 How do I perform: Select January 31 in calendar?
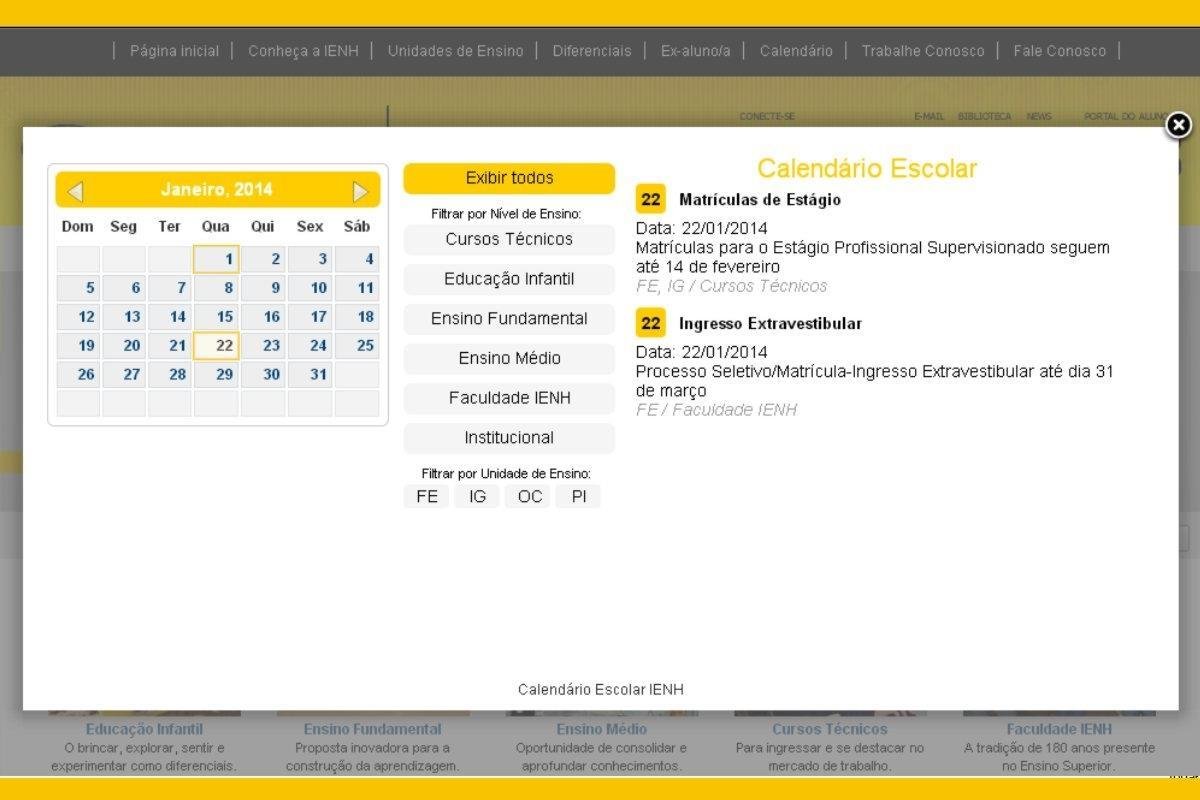pos(310,375)
